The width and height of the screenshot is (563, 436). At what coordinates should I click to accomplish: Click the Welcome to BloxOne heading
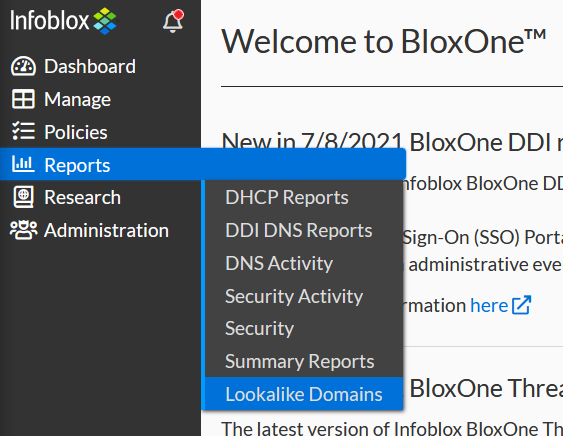pos(383,42)
